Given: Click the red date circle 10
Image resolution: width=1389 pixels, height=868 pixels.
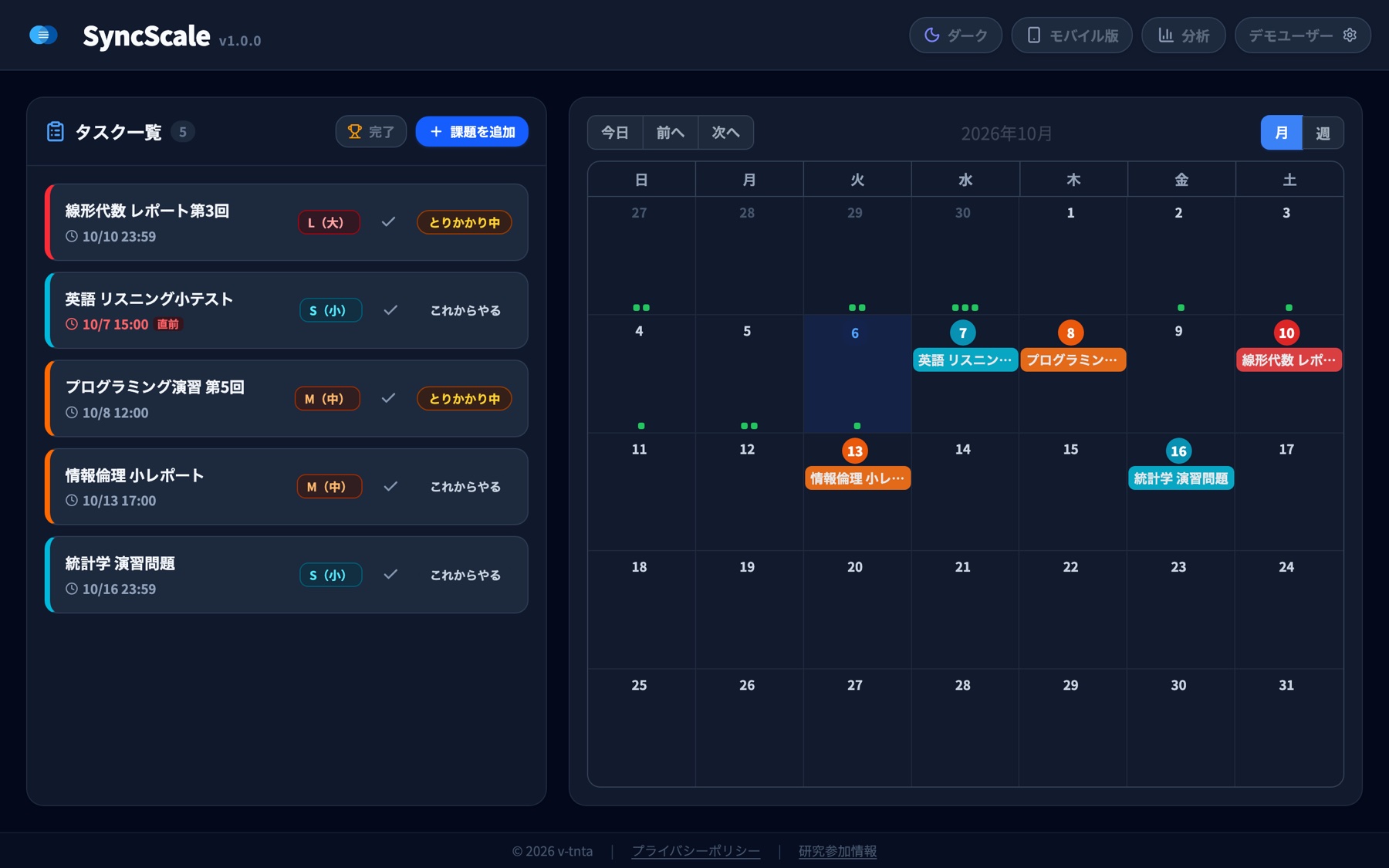Looking at the screenshot, I should coord(1286,333).
